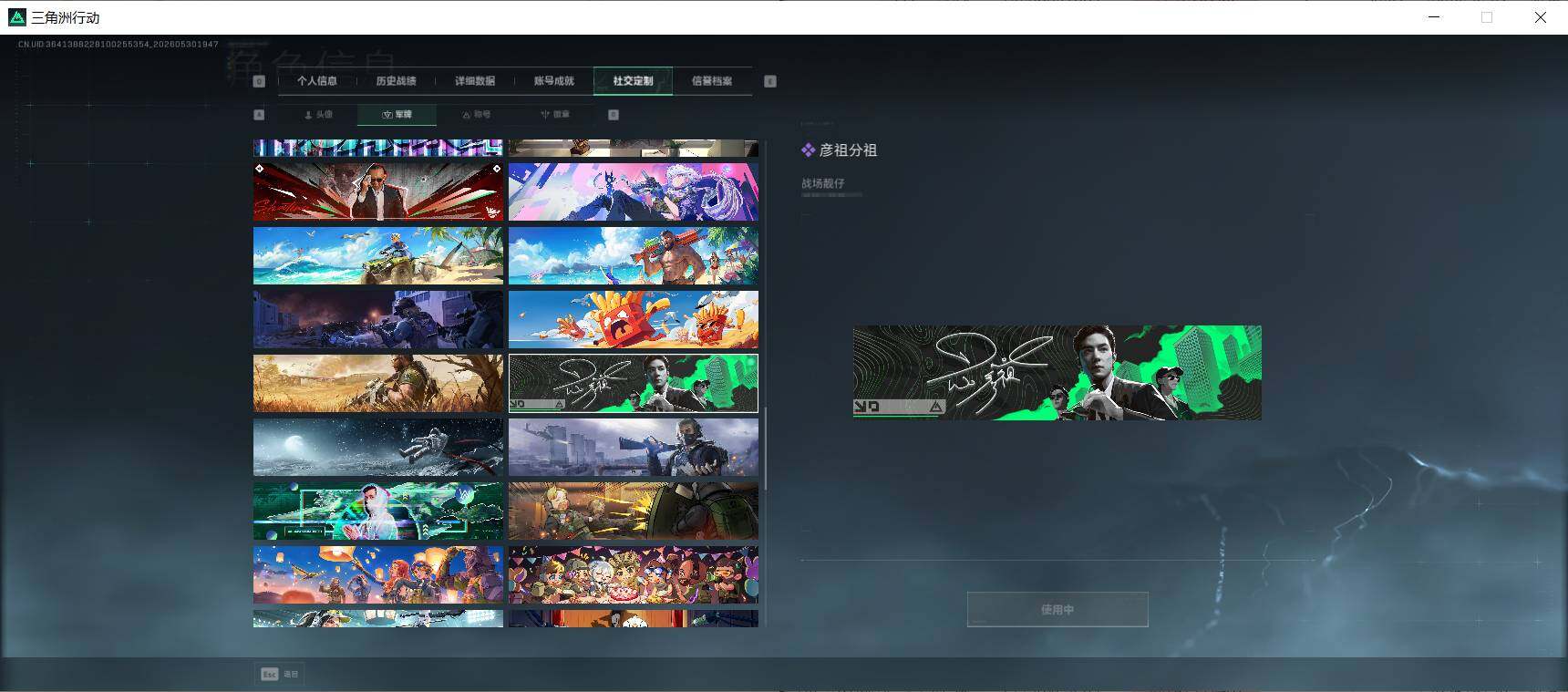Click the large dog tag preview image
This screenshot has width=1568, height=692.
click(1057, 373)
